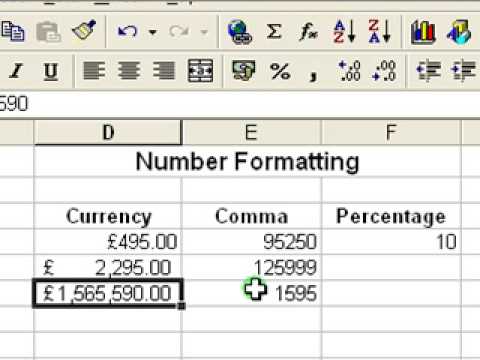Click the Redo arrow icon

click(x=178, y=32)
